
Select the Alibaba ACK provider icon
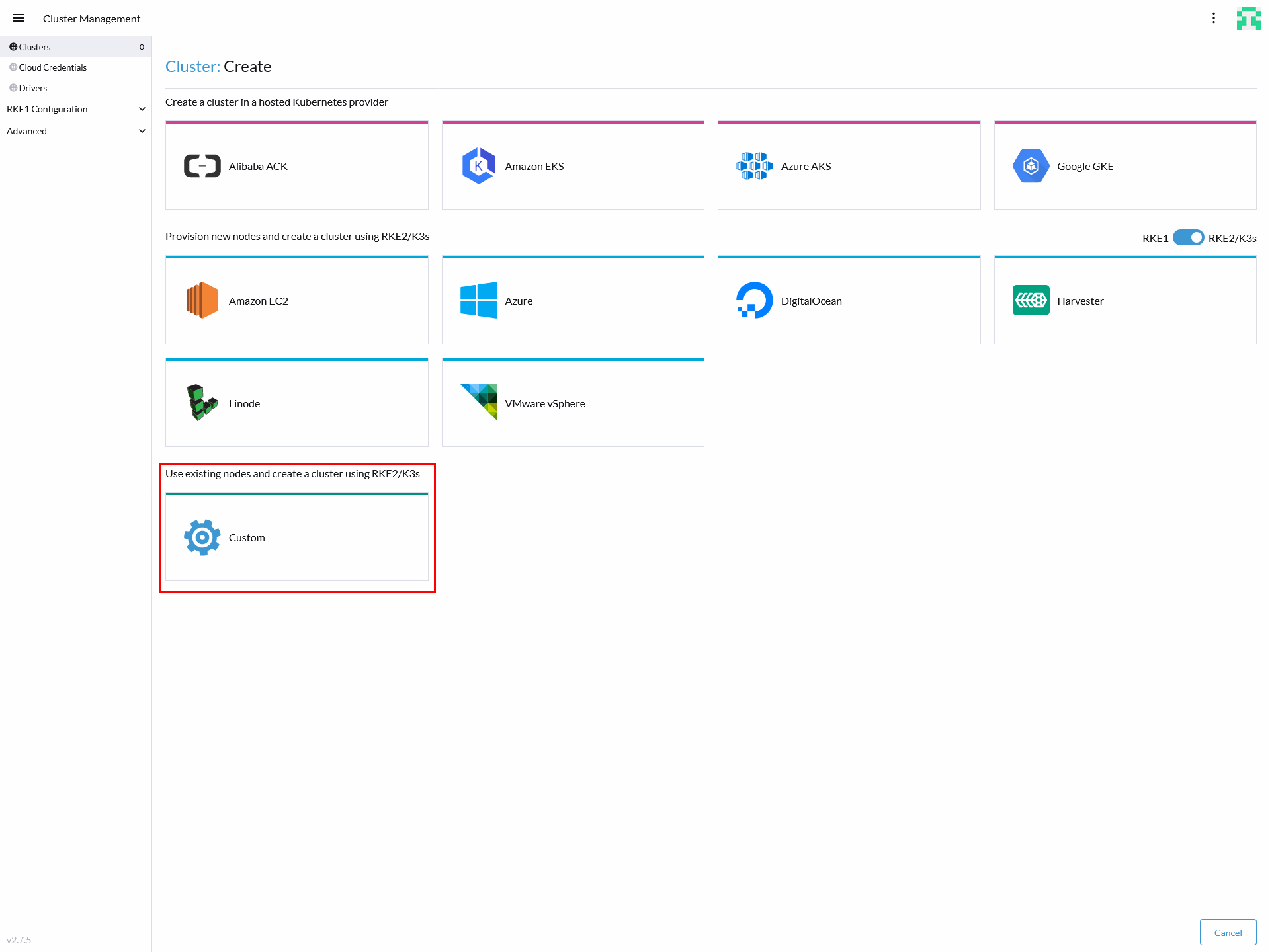click(x=202, y=165)
